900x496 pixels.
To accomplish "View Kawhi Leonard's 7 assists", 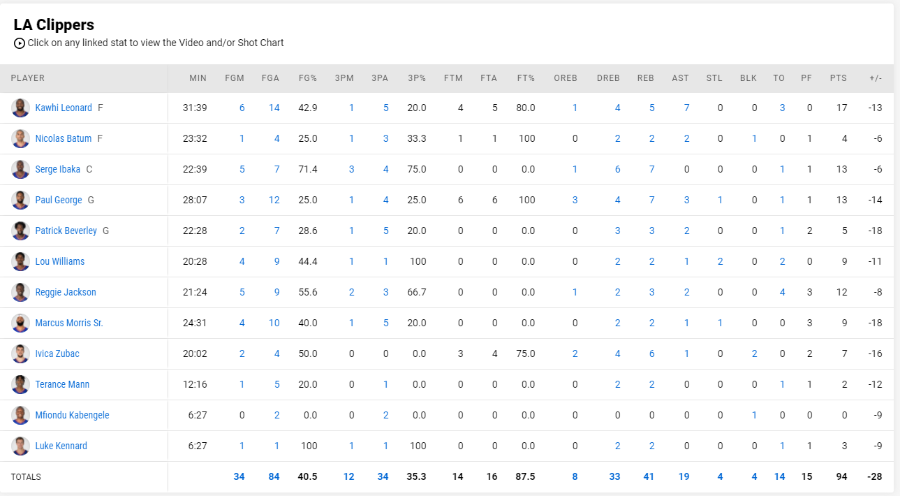I will [x=686, y=108].
